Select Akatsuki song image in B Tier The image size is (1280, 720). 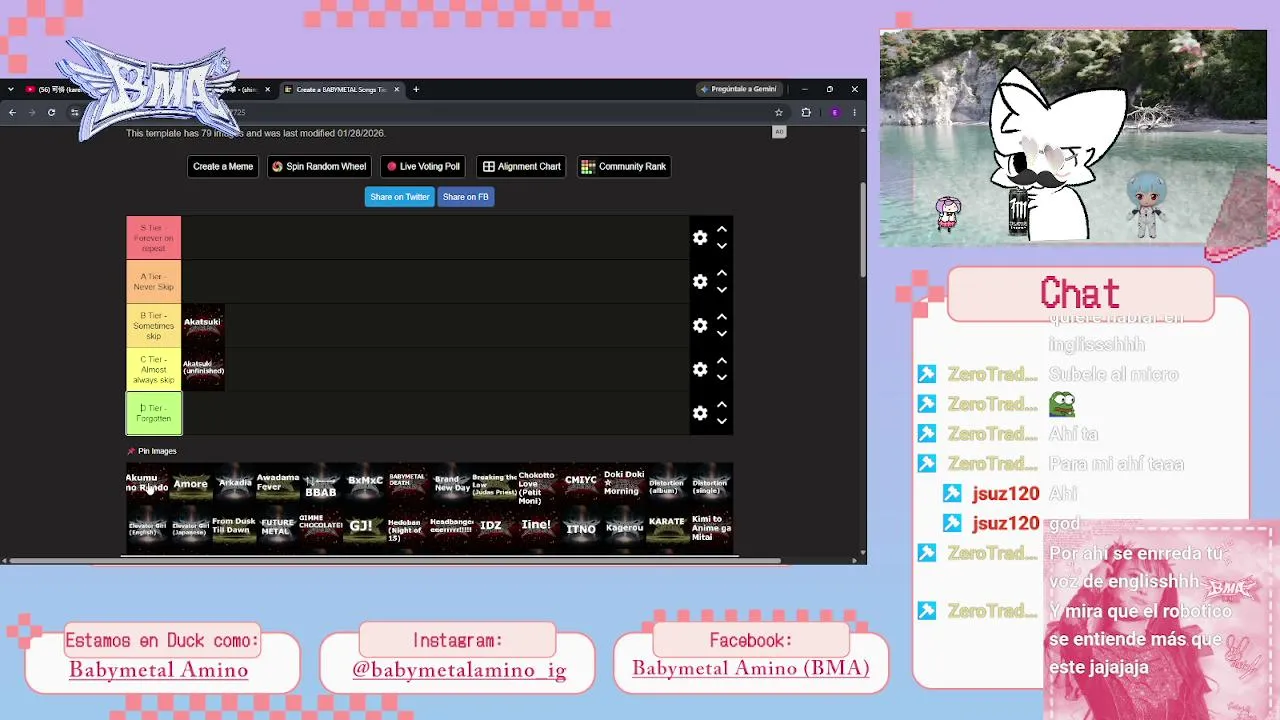coord(203,326)
